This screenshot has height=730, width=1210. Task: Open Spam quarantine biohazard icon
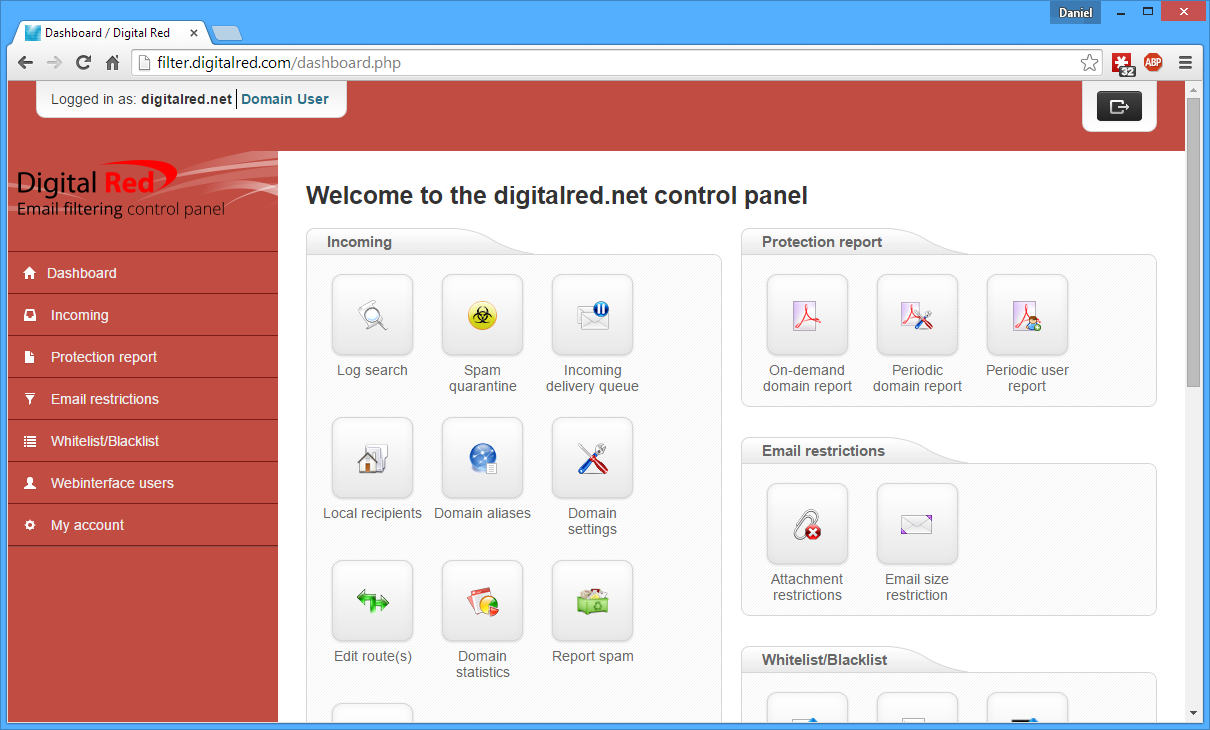point(482,315)
